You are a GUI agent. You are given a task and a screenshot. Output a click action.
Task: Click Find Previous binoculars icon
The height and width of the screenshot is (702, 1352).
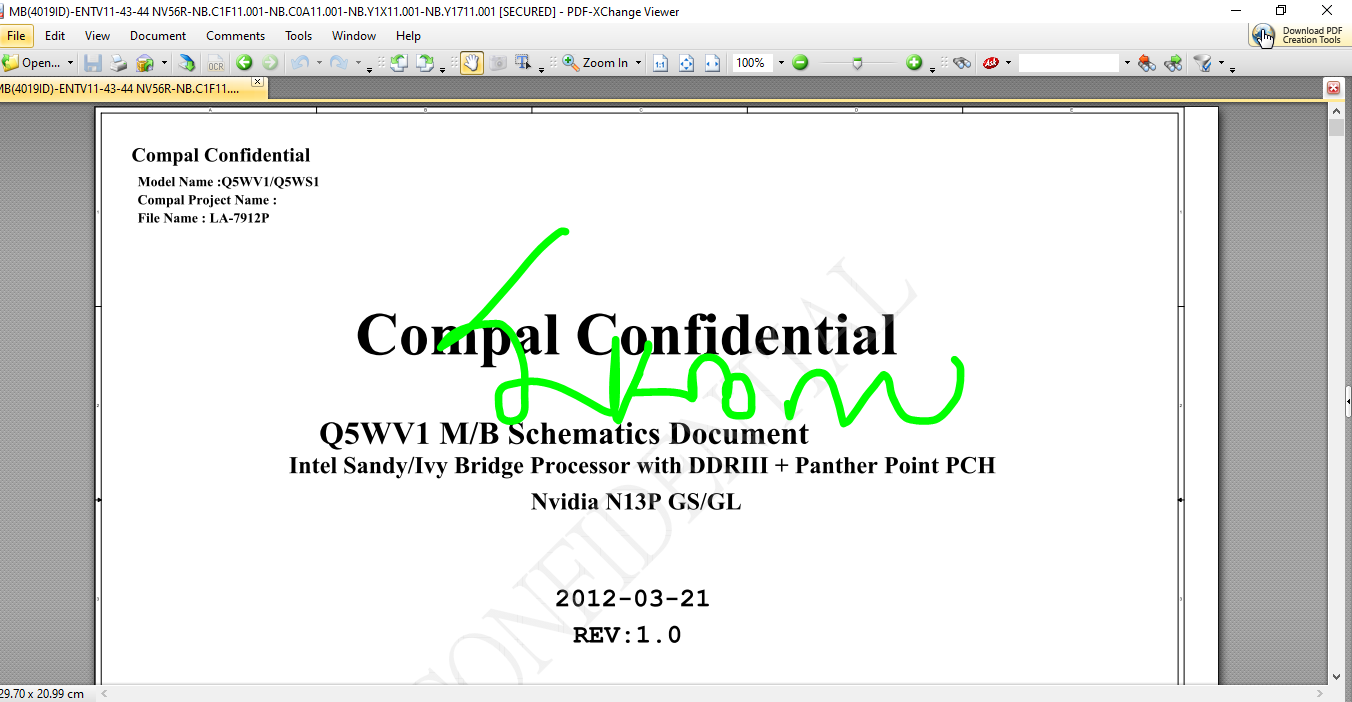[x=1146, y=63]
